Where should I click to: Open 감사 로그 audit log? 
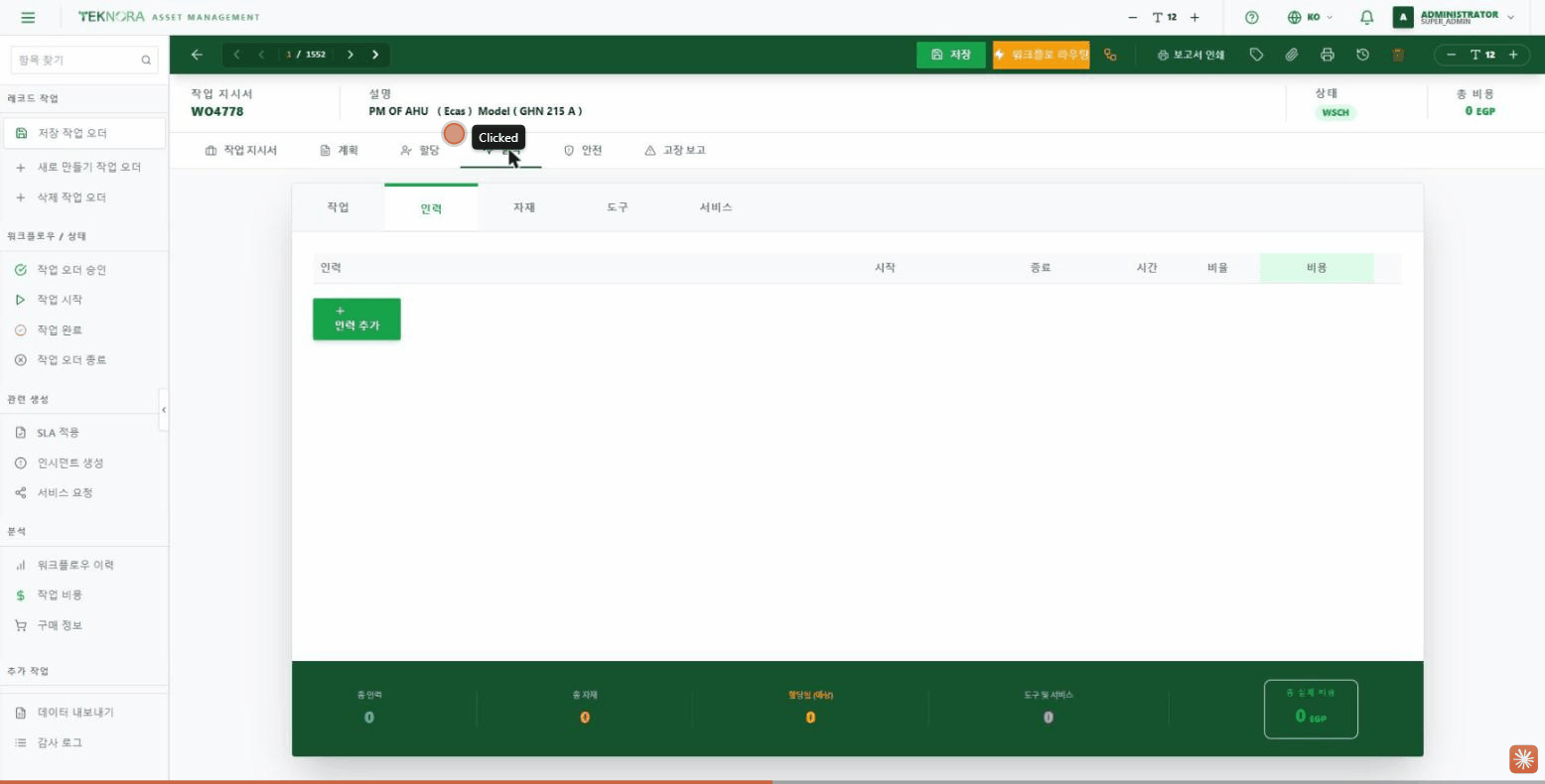(84, 742)
